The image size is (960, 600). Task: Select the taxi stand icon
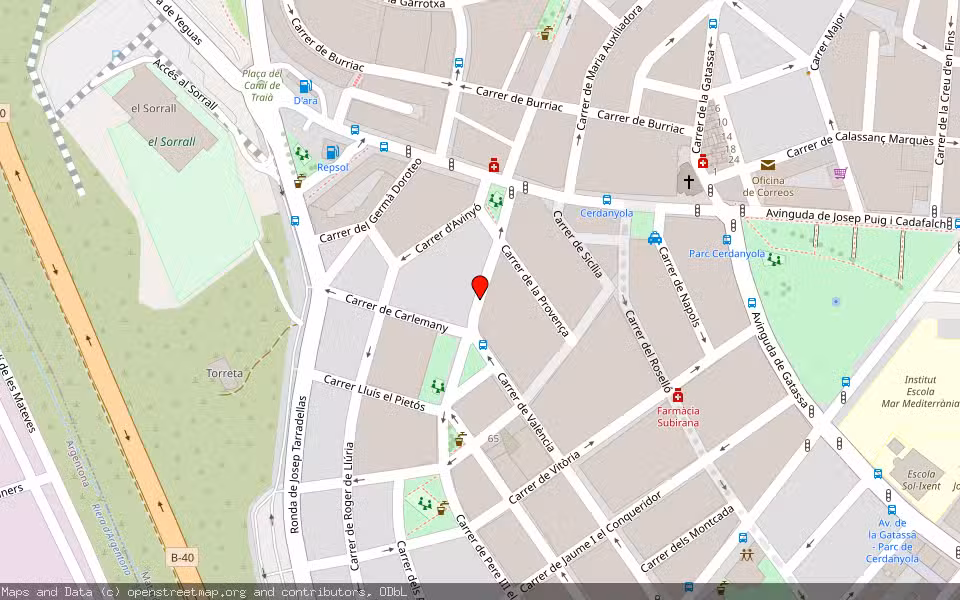click(x=654, y=238)
